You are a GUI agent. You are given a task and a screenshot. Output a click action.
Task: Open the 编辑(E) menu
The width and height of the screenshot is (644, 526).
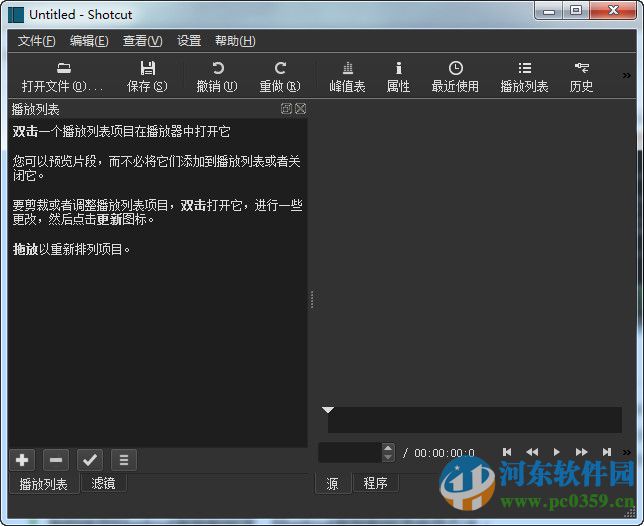(x=89, y=41)
